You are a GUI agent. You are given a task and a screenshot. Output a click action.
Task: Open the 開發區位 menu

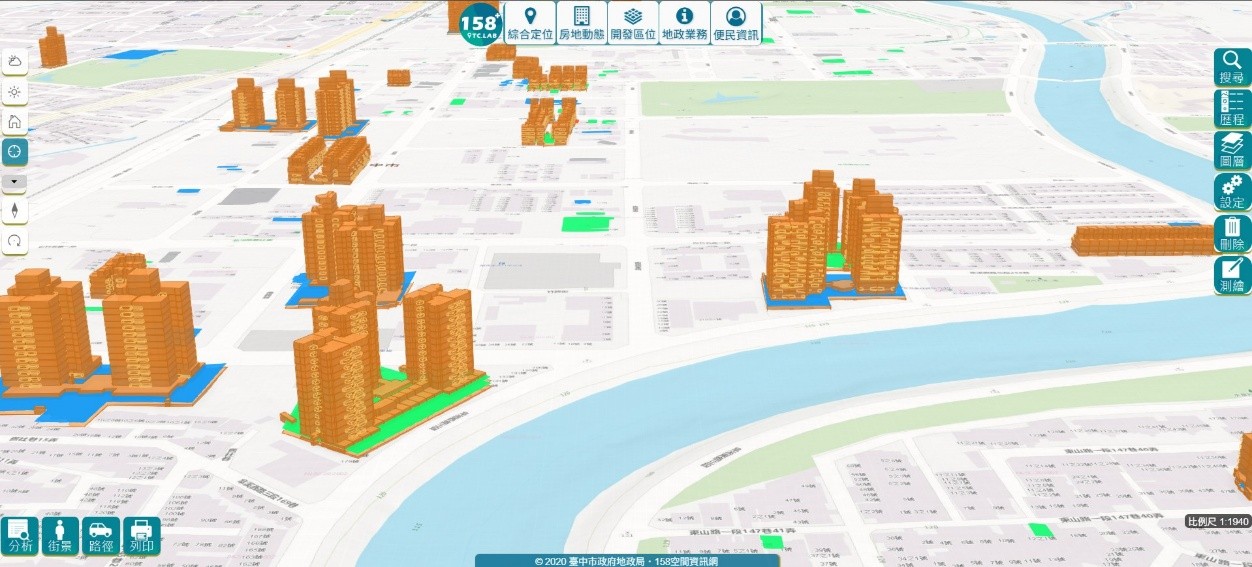pos(633,22)
